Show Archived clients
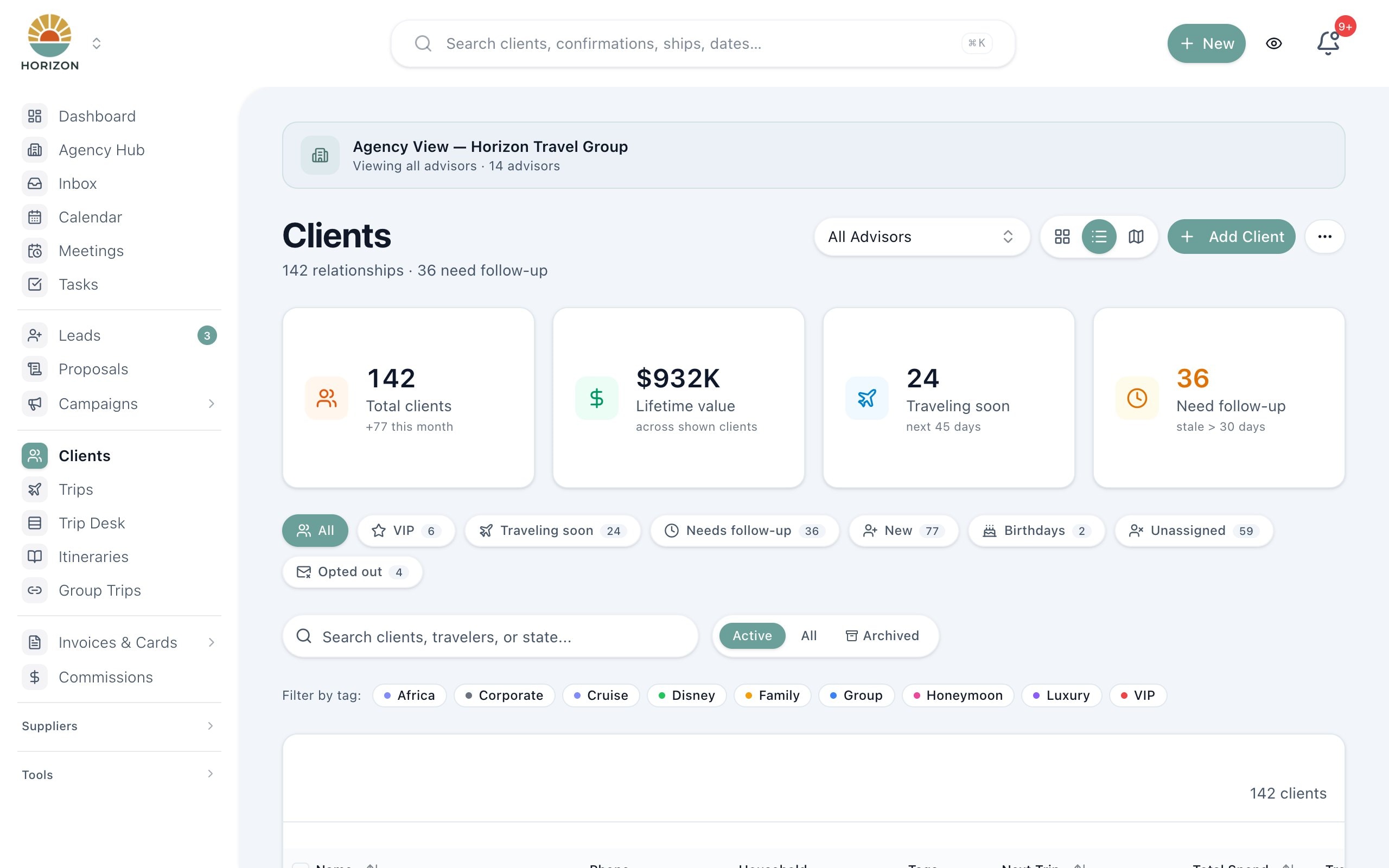 882,635
